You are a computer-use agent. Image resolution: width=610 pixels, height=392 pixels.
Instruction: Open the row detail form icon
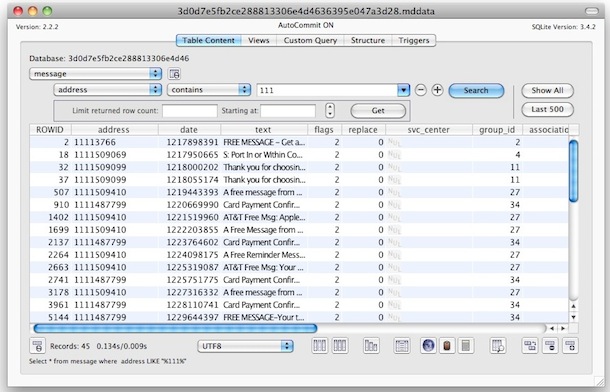(401, 345)
